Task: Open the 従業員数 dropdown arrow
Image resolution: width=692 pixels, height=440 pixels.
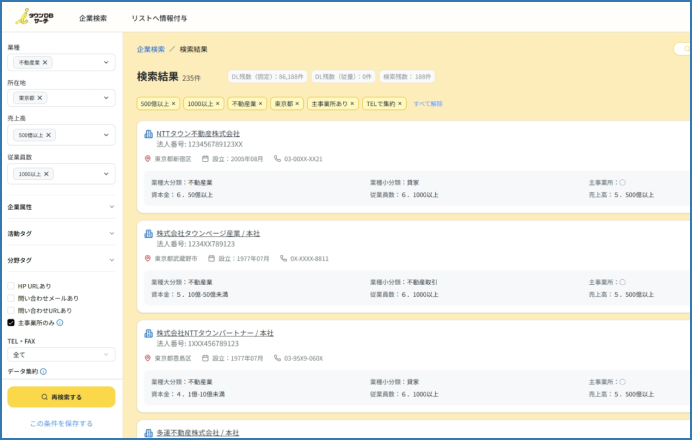Action: point(106,174)
